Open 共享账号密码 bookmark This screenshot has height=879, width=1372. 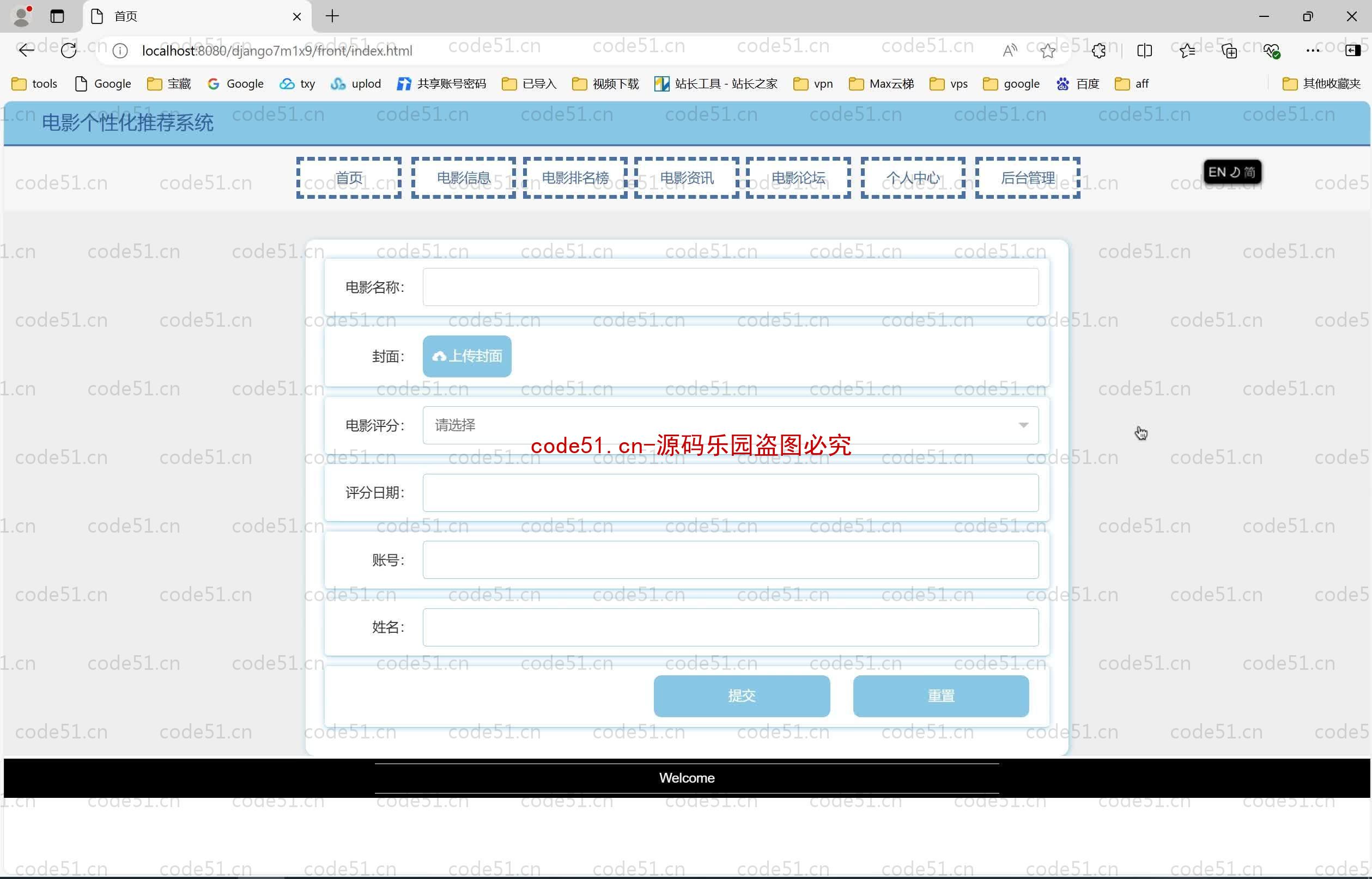coord(442,84)
